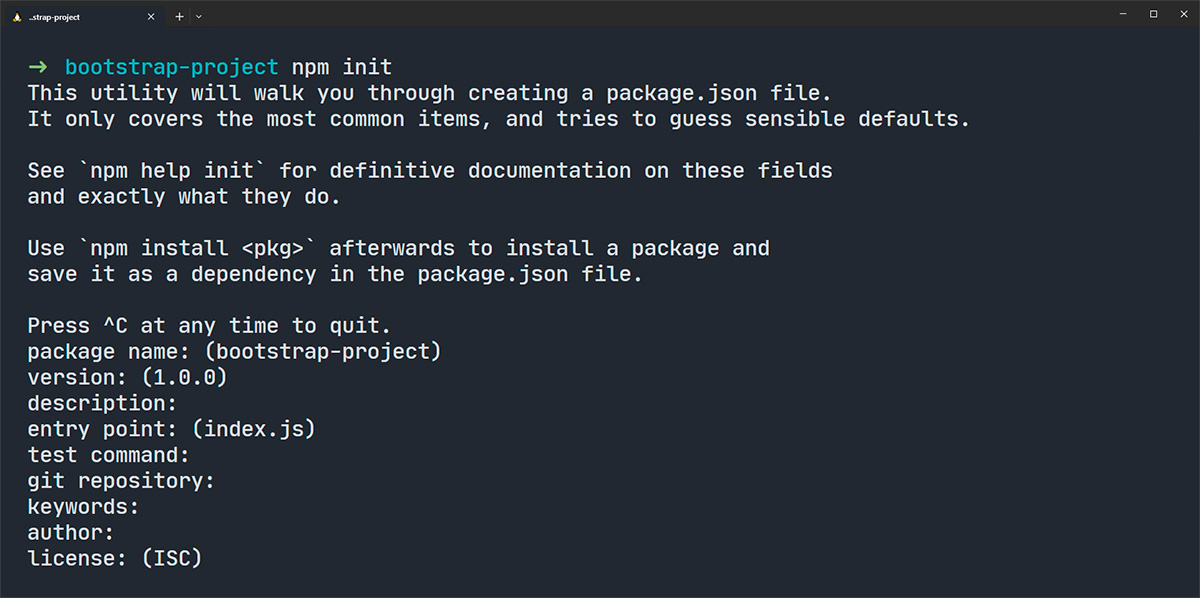Click the green prompt arrow
The height and width of the screenshot is (598, 1200).
pos(38,68)
